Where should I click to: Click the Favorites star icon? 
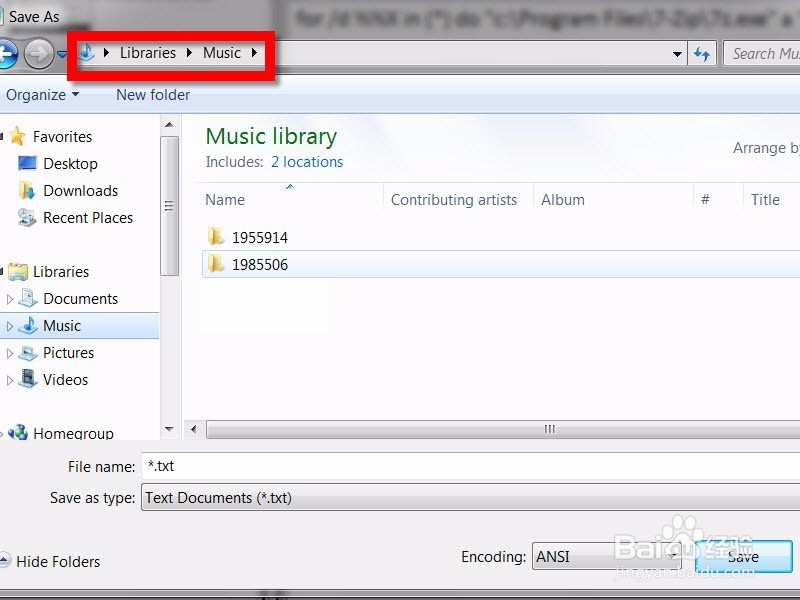click(x=17, y=136)
